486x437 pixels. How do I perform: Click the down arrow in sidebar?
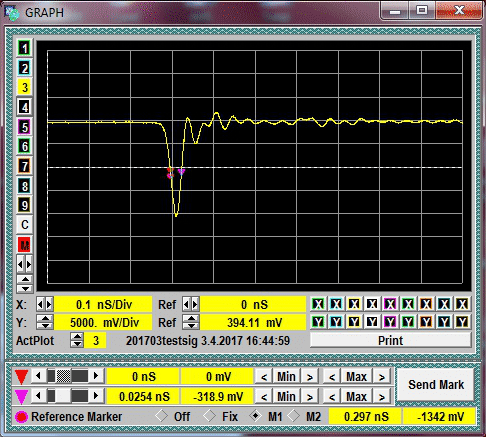[24, 288]
